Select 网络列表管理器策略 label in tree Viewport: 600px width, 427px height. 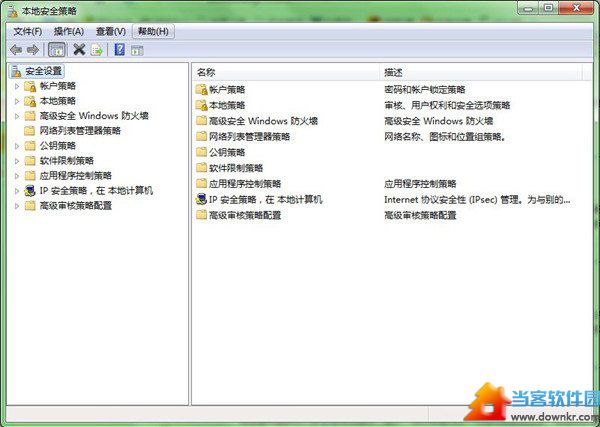[x=80, y=131]
